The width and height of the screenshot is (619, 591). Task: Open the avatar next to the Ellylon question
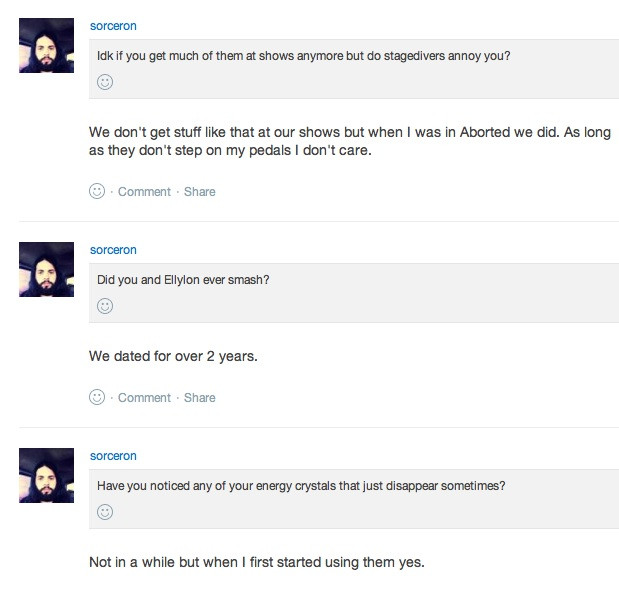[x=47, y=269]
